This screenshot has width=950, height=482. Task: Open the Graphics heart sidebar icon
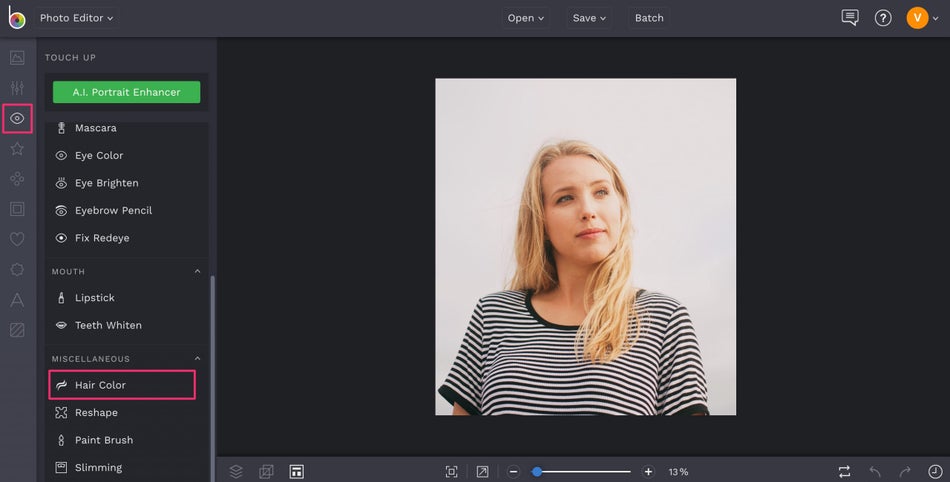coord(17,239)
